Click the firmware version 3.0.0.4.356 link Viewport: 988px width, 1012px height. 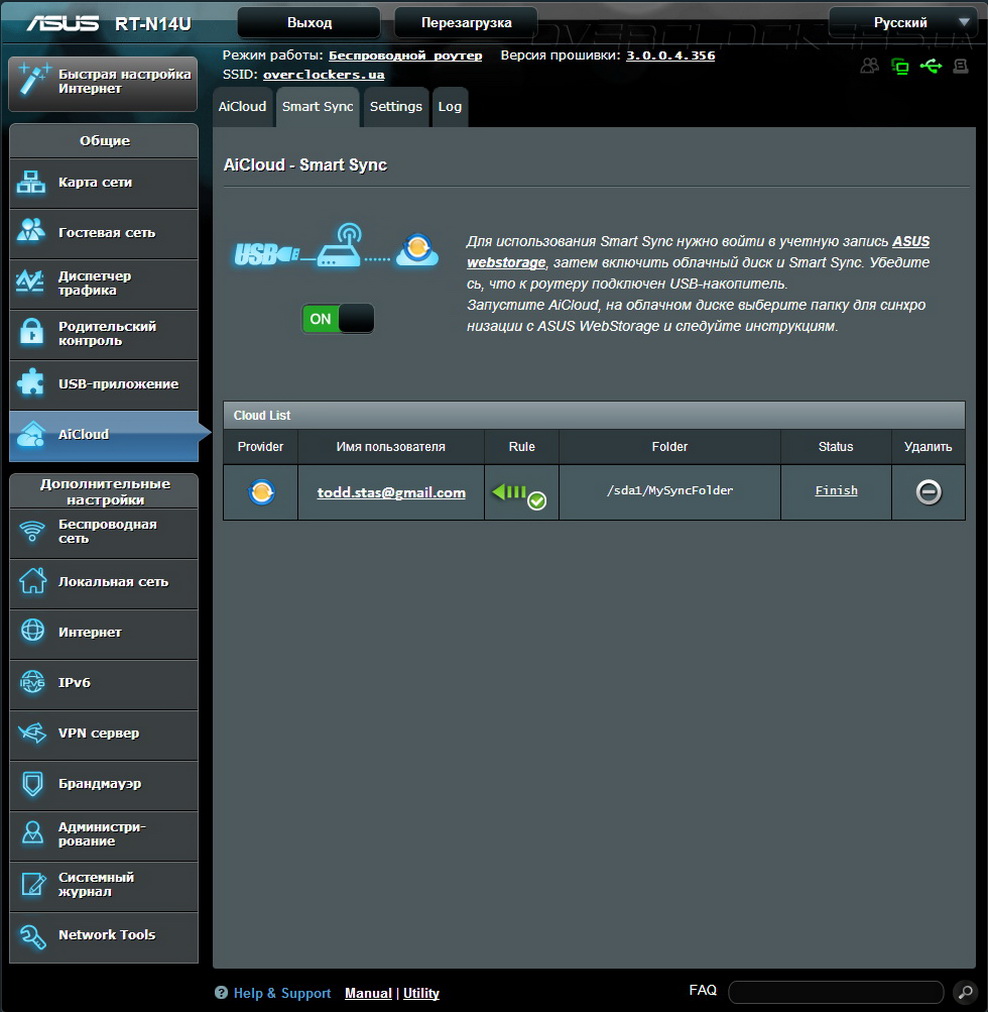670,56
